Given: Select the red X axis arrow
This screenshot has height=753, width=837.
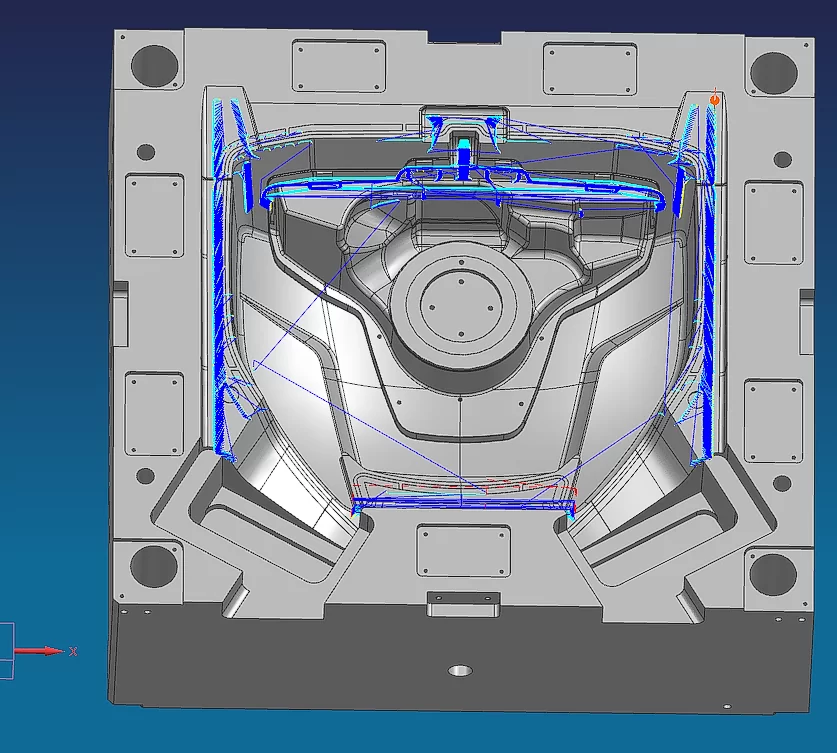Looking at the screenshot, I should coord(38,651).
